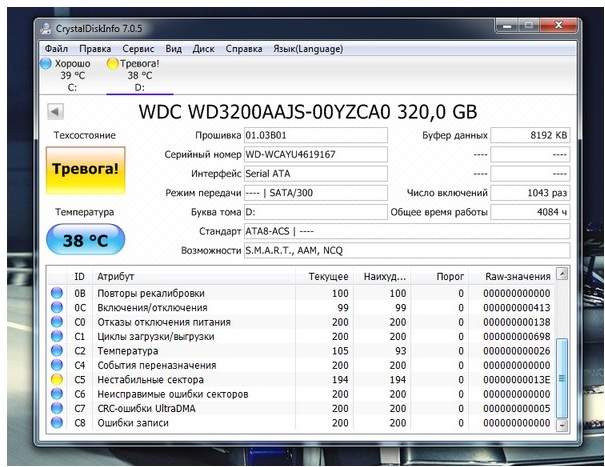Open the Вид menu

tap(174, 49)
